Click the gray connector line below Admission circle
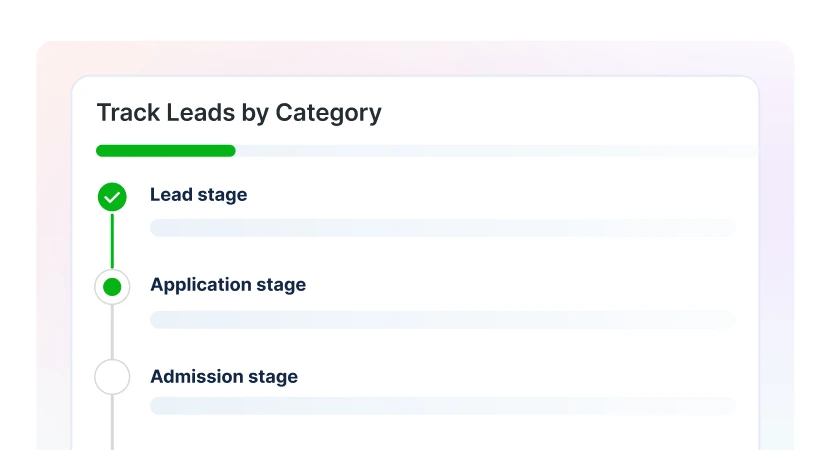Image resolution: width=832 pixels, height=450 pixels. (112, 420)
